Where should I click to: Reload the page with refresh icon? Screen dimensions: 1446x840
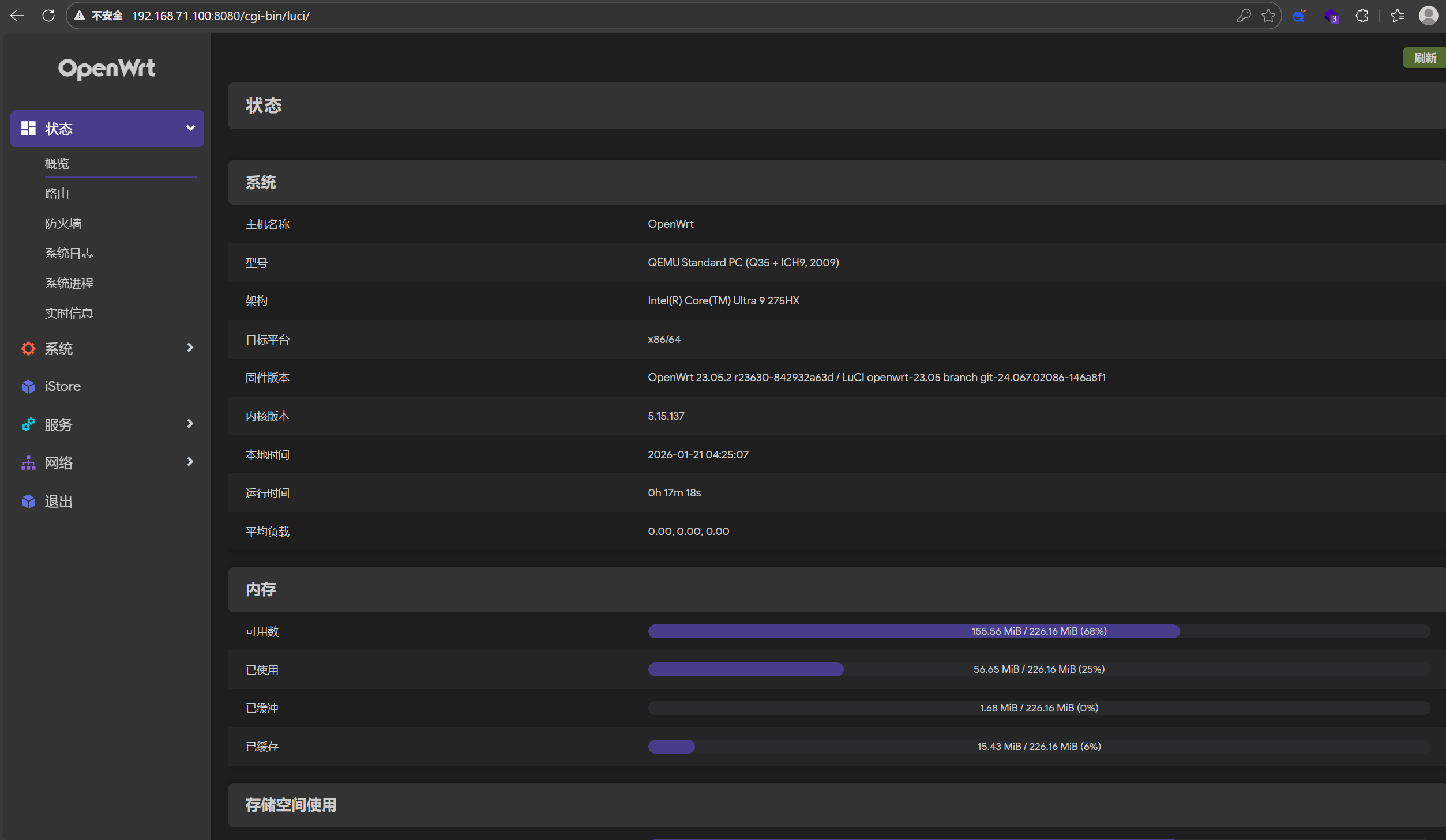pyautogui.click(x=48, y=16)
